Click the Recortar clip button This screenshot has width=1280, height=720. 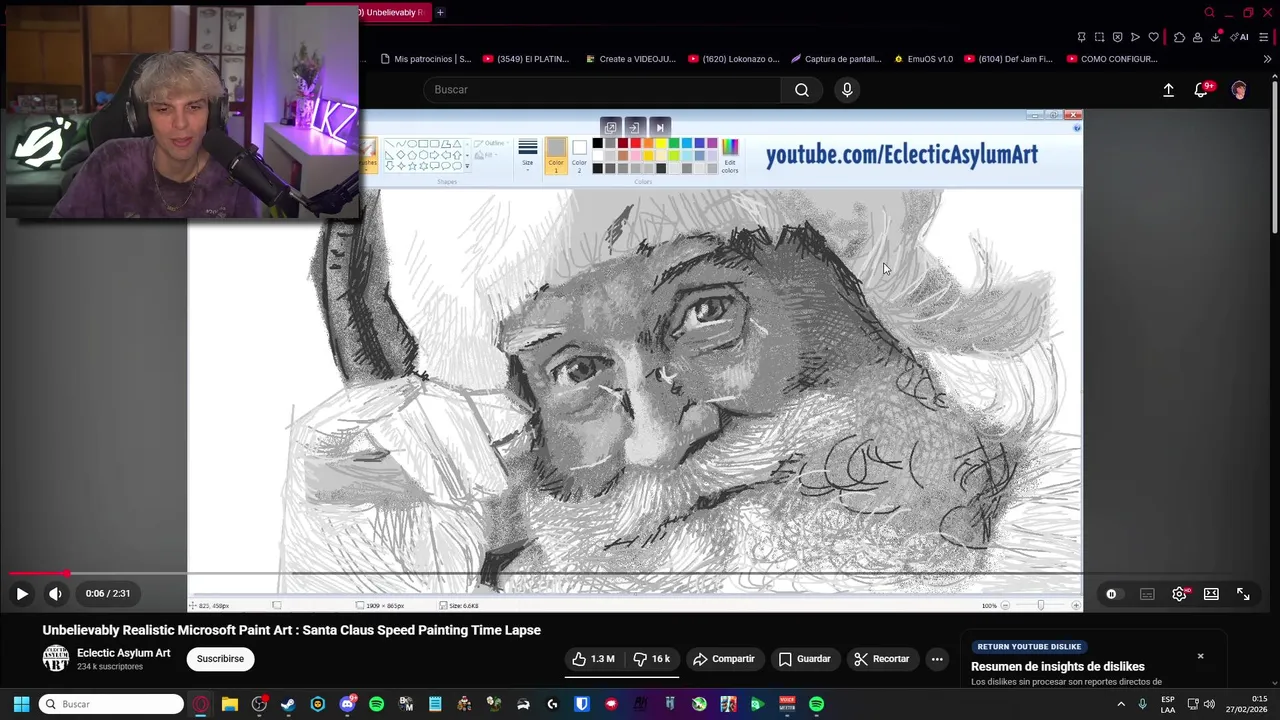click(x=882, y=659)
